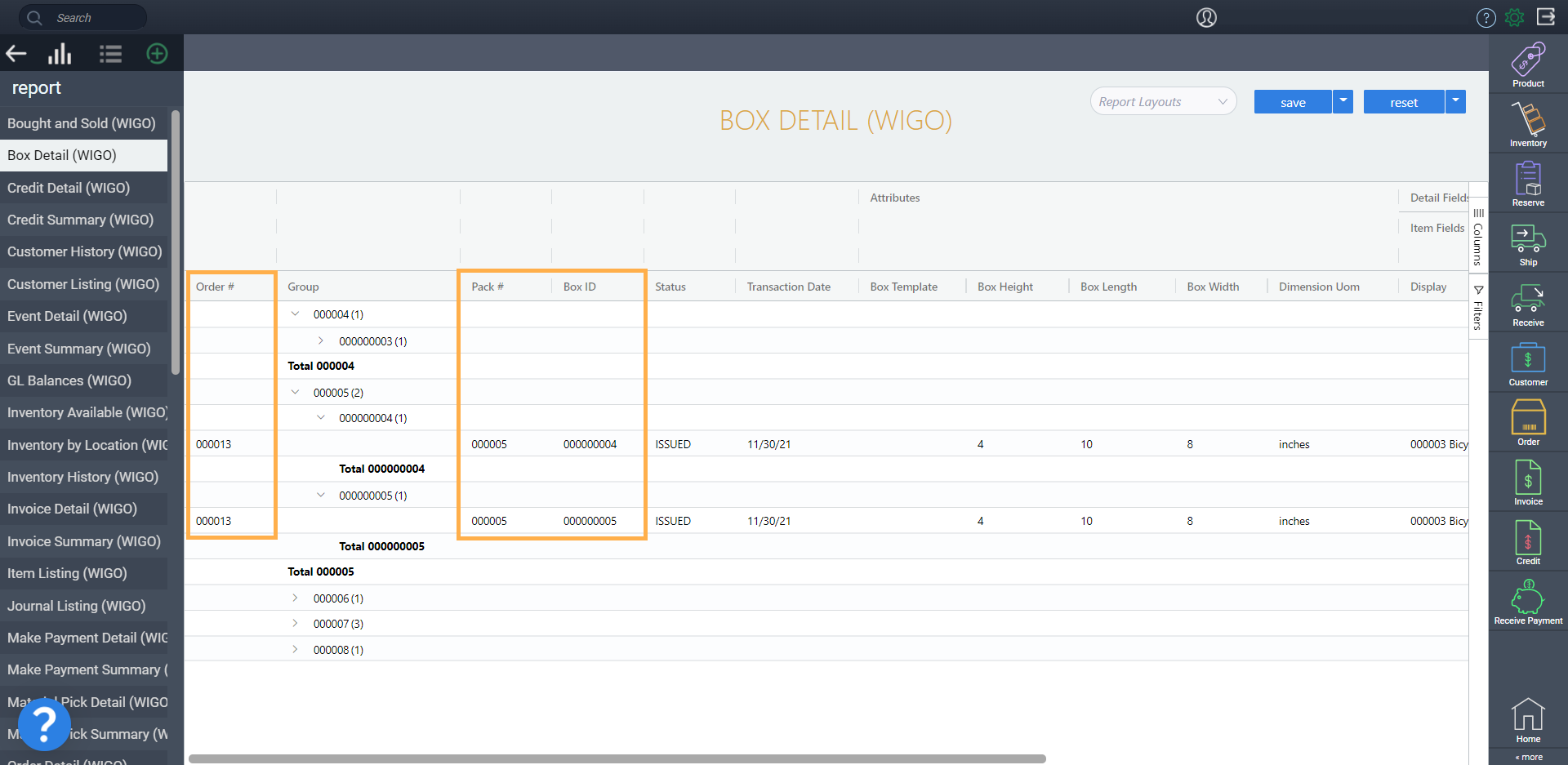Click Box ID cell 000000004
This screenshot has height=765, width=1568.
[x=590, y=444]
